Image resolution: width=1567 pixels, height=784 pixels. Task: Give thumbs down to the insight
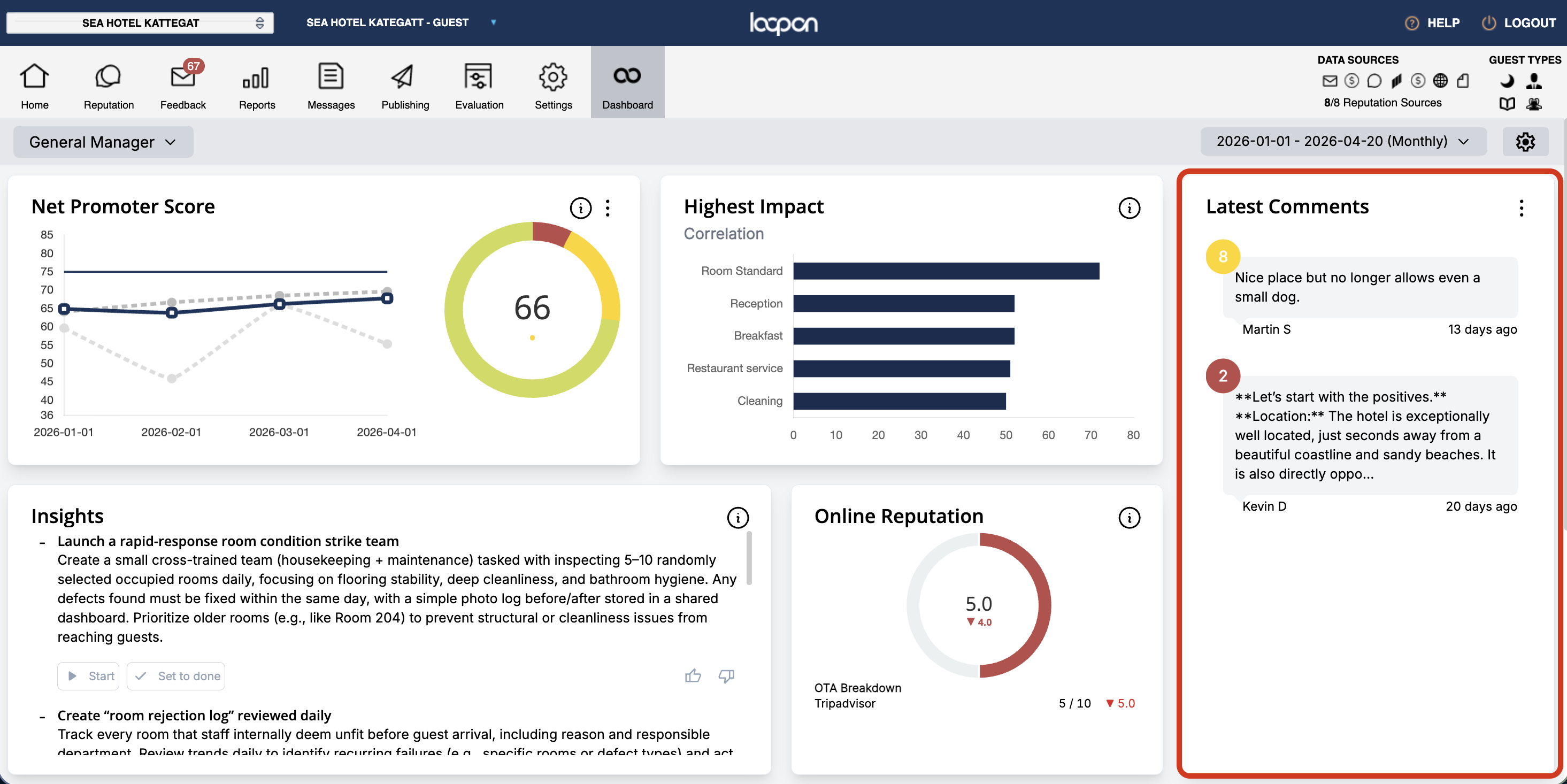coord(726,676)
